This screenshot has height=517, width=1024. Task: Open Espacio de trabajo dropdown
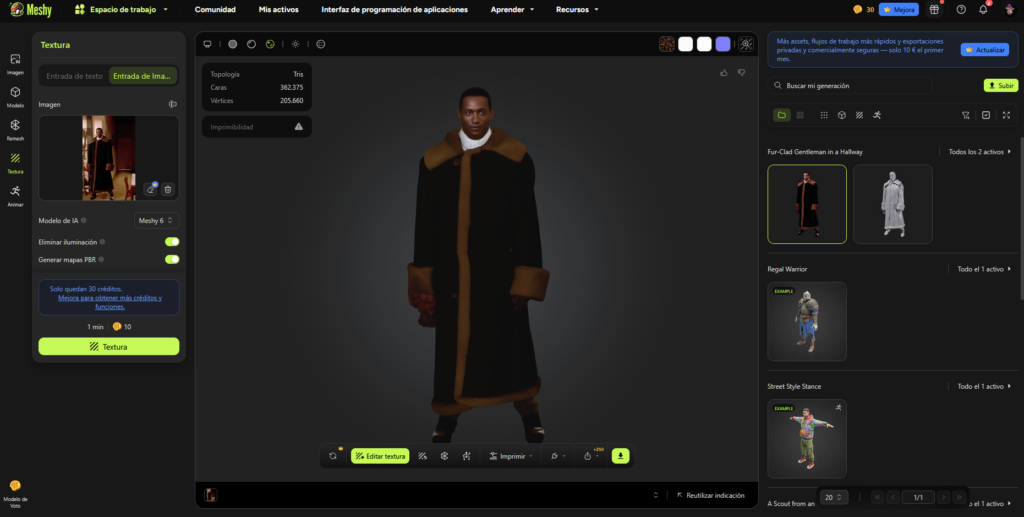[x=121, y=10]
